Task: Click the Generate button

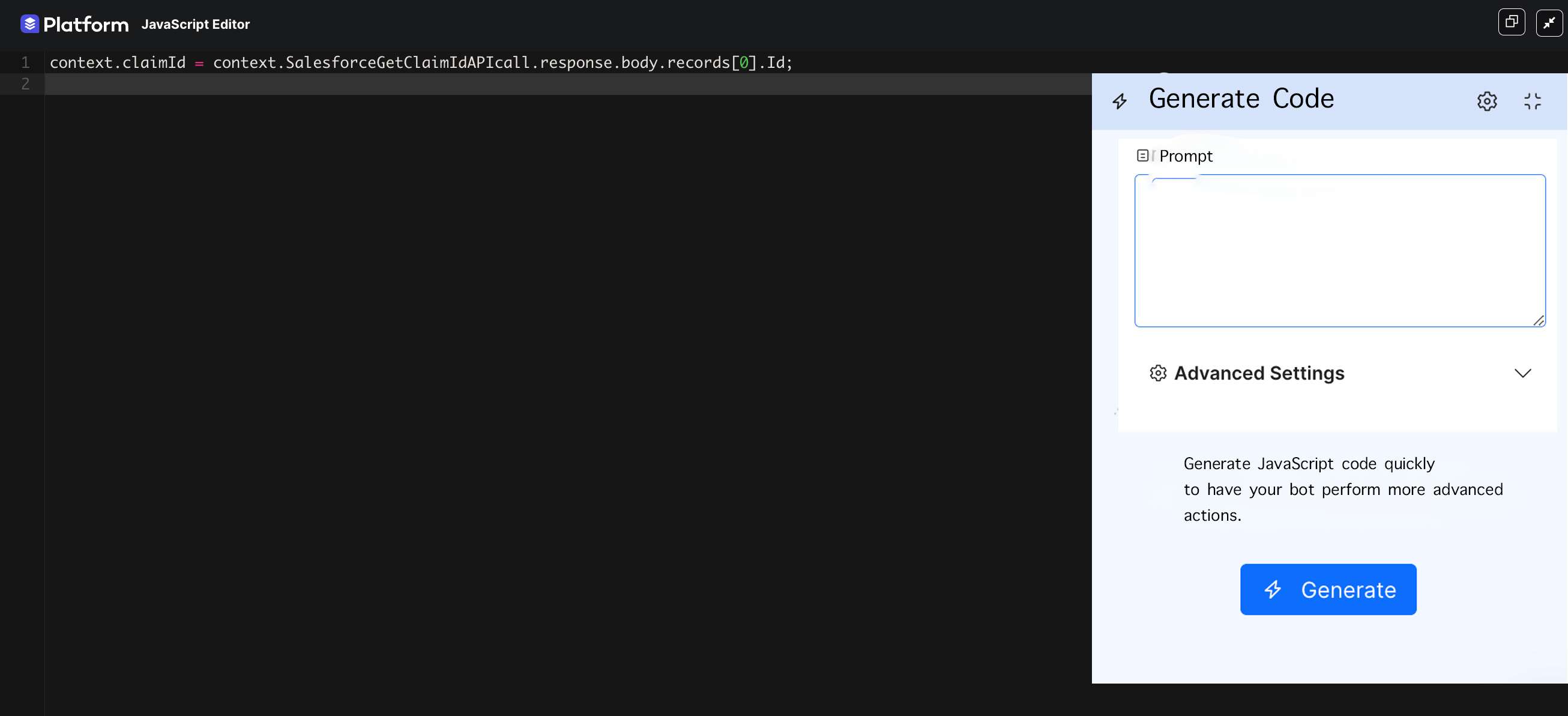Action: 1327,589
